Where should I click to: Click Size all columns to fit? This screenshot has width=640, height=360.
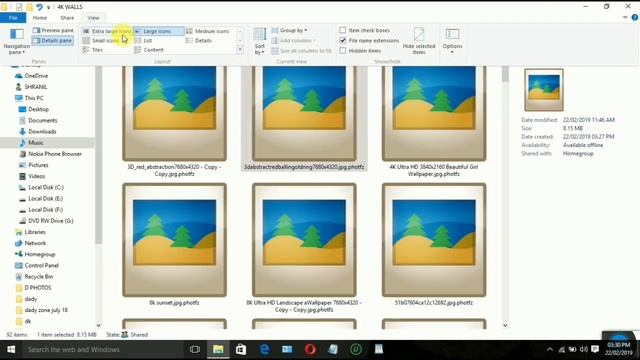[x=301, y=51]
